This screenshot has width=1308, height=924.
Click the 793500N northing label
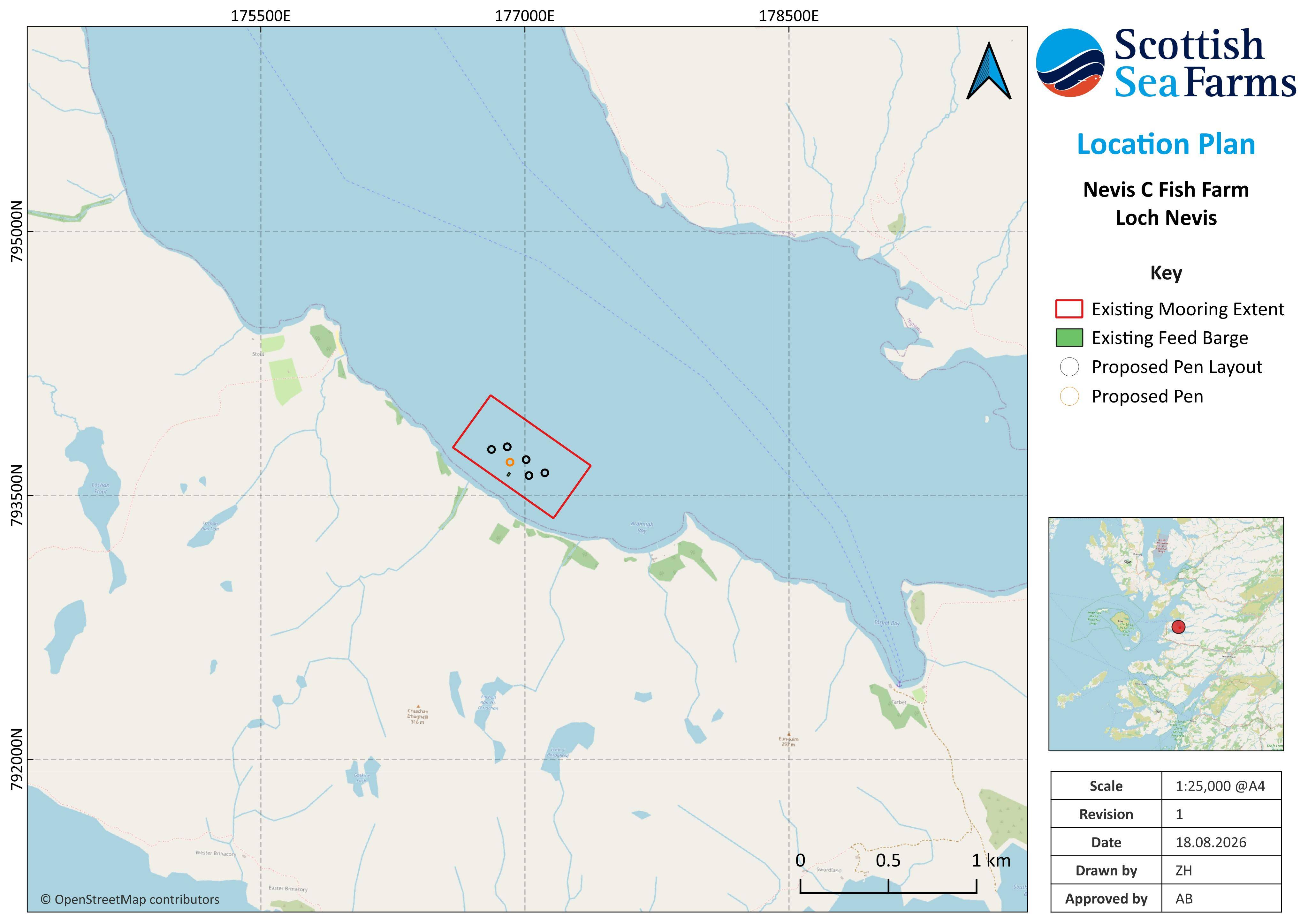tap(17, 495)
